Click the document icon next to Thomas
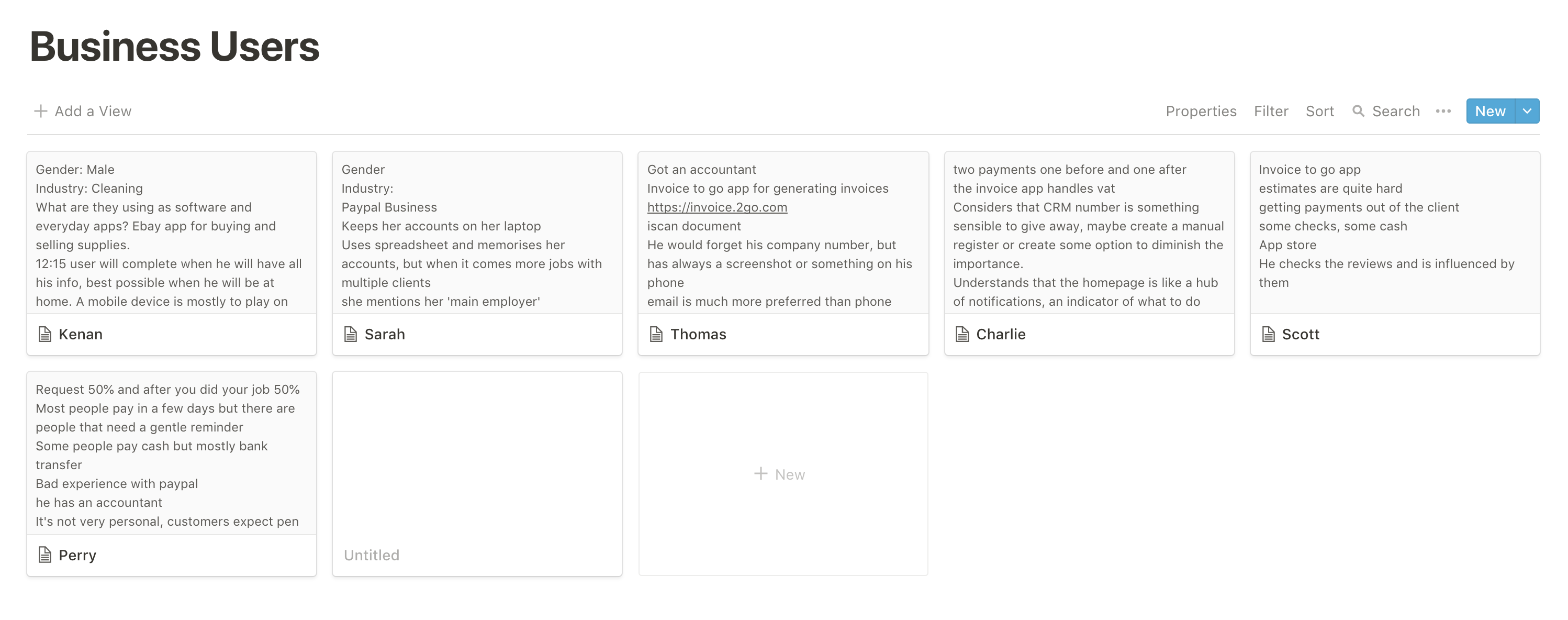1568x620 pixels. point(656,335)
